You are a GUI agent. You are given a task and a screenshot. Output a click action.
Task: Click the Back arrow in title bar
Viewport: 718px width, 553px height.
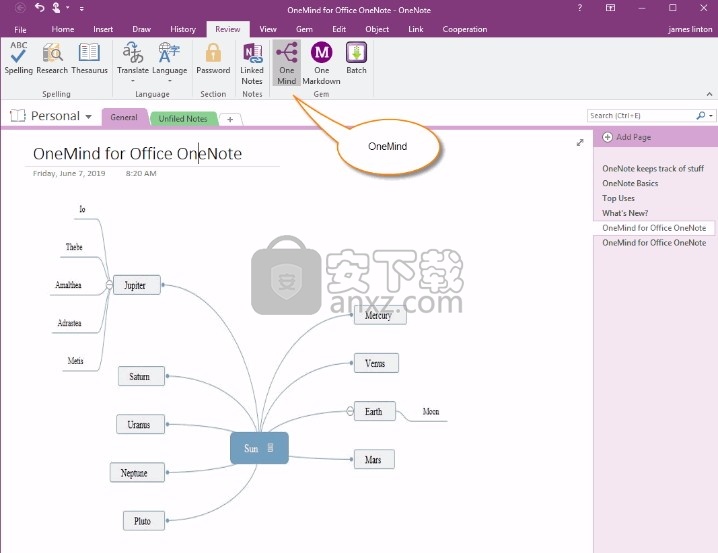[x=20, y=8]
